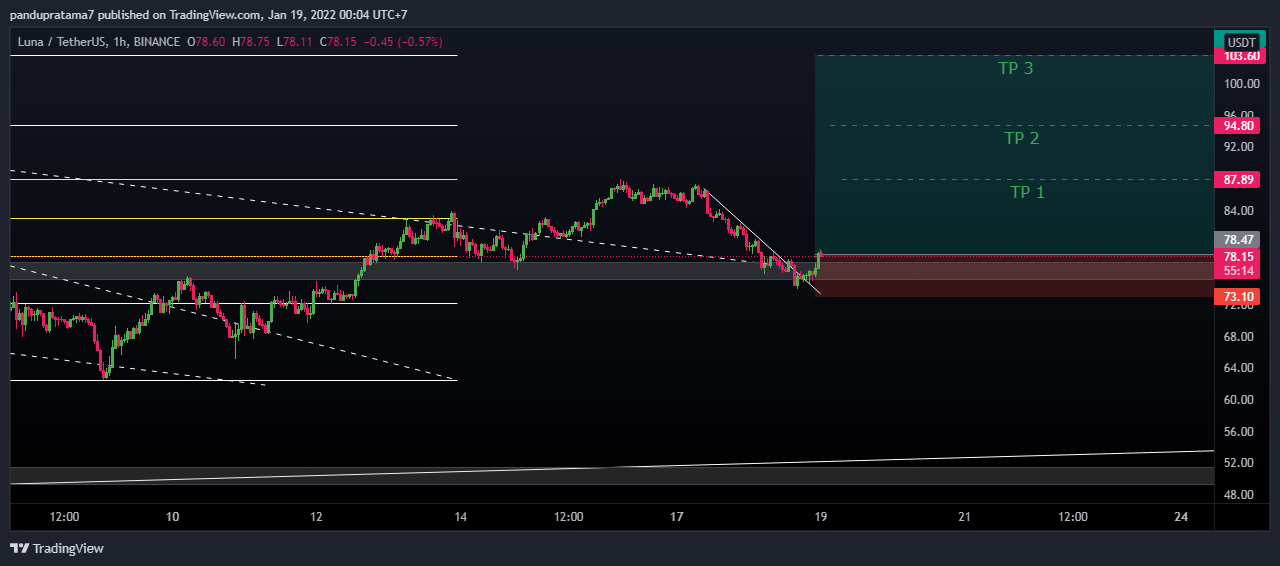1280x566 pixels.
Task: Click the Open value O78.60
Action: click(x=207, y=42)
